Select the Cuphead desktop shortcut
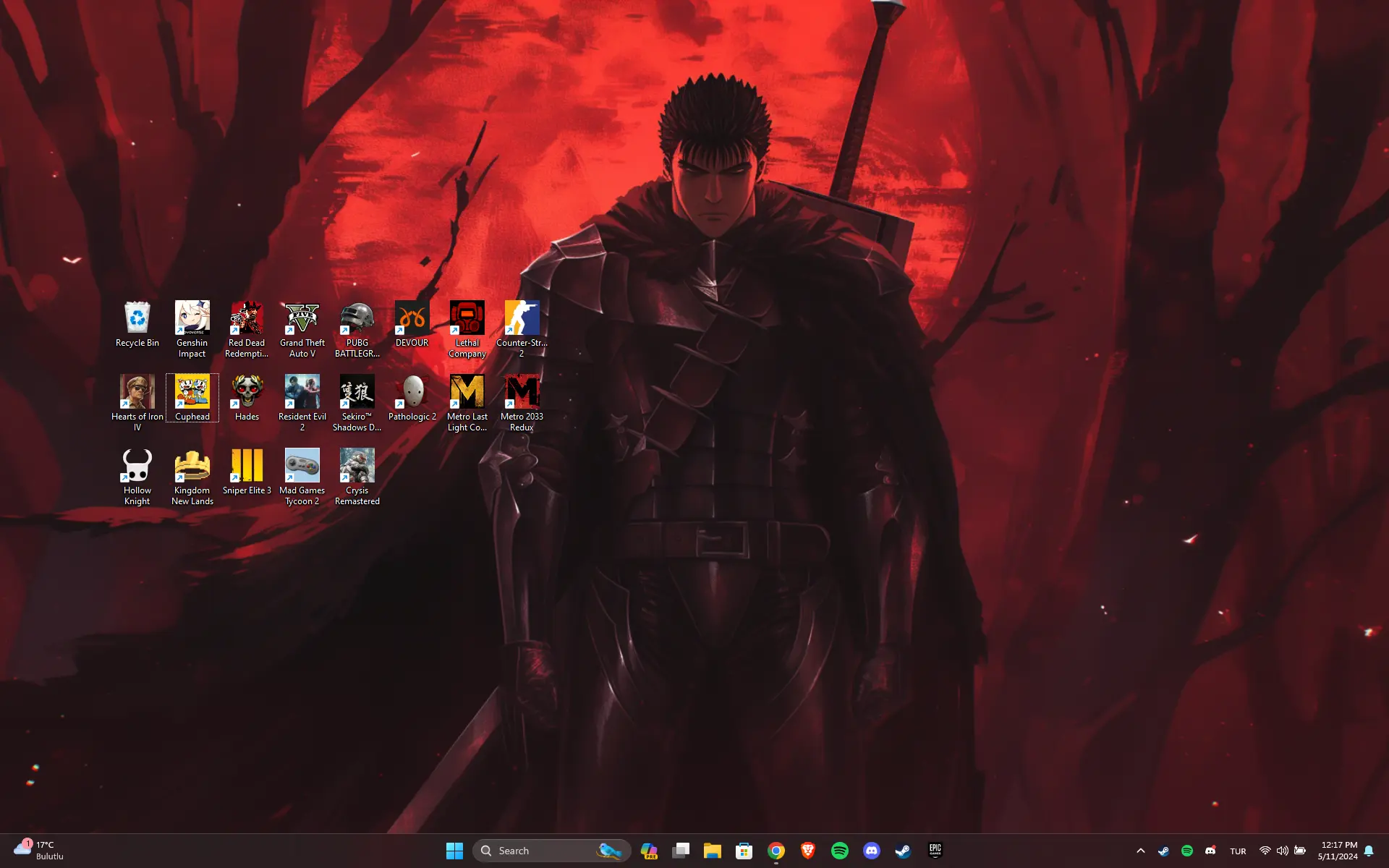The width and height of the screenshot is (1389, 868). pos(192,398)
